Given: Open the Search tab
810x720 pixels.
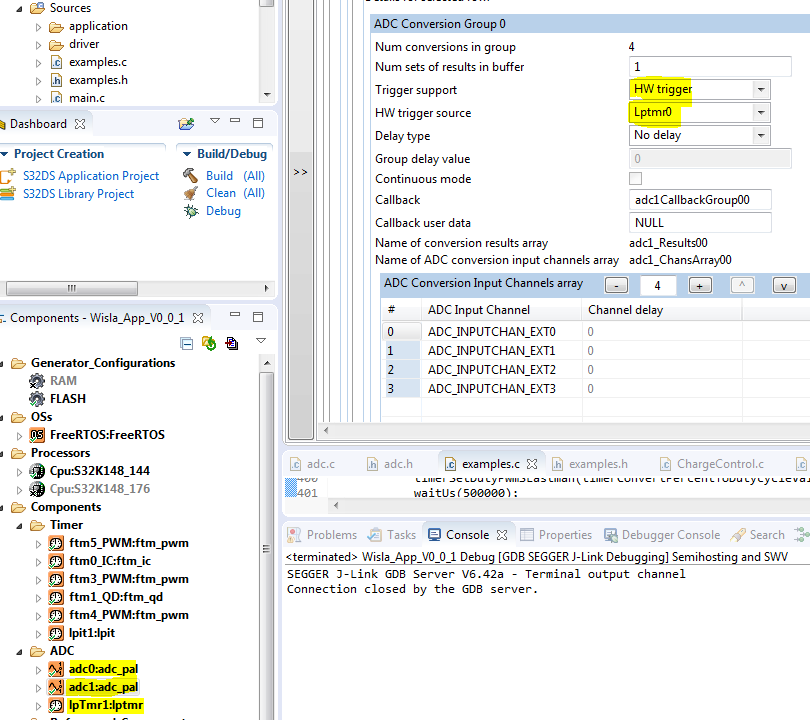Looking at the screenshot, I should pos(757,535).
